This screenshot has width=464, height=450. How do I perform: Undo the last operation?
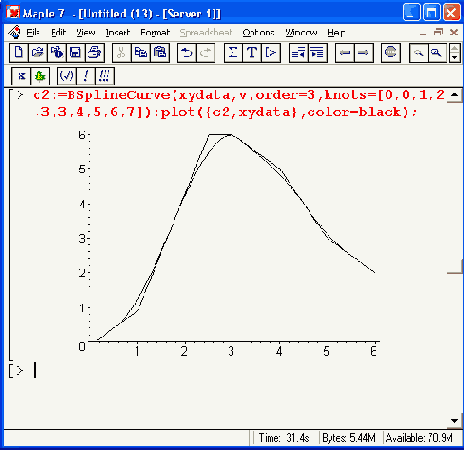tap(187, 53)
